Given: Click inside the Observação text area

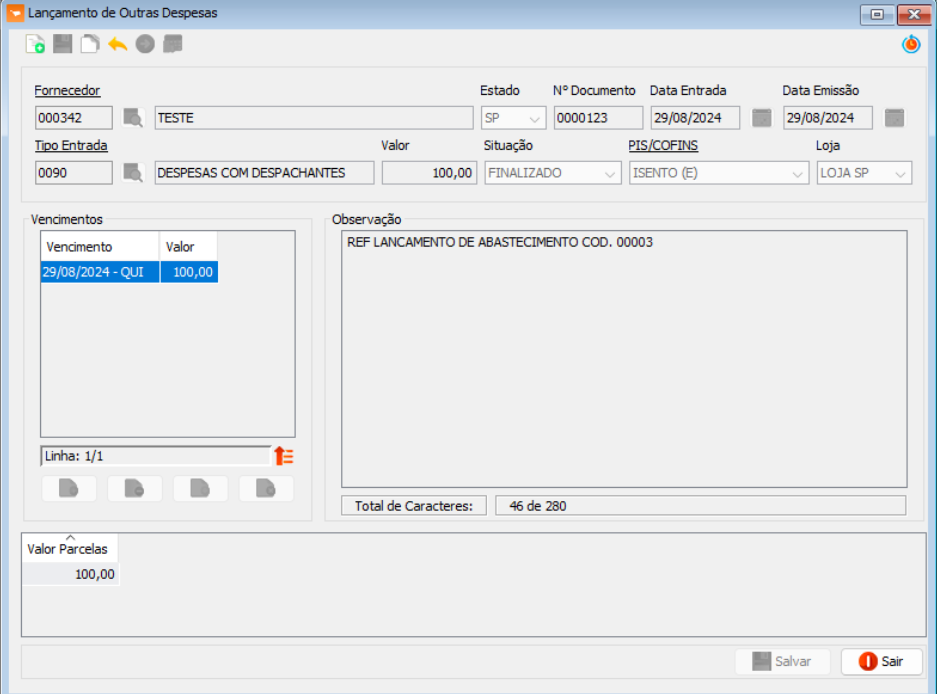Looking at the screenshot, I should point(624,360).
